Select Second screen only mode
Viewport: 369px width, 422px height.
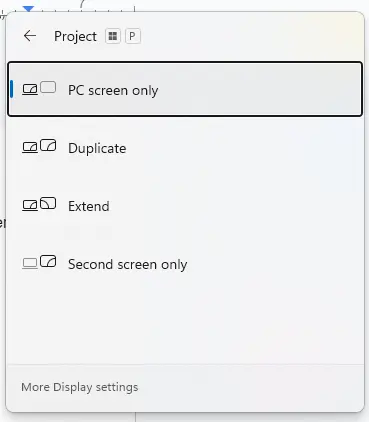pyautogui.click(x=185, y=263)
